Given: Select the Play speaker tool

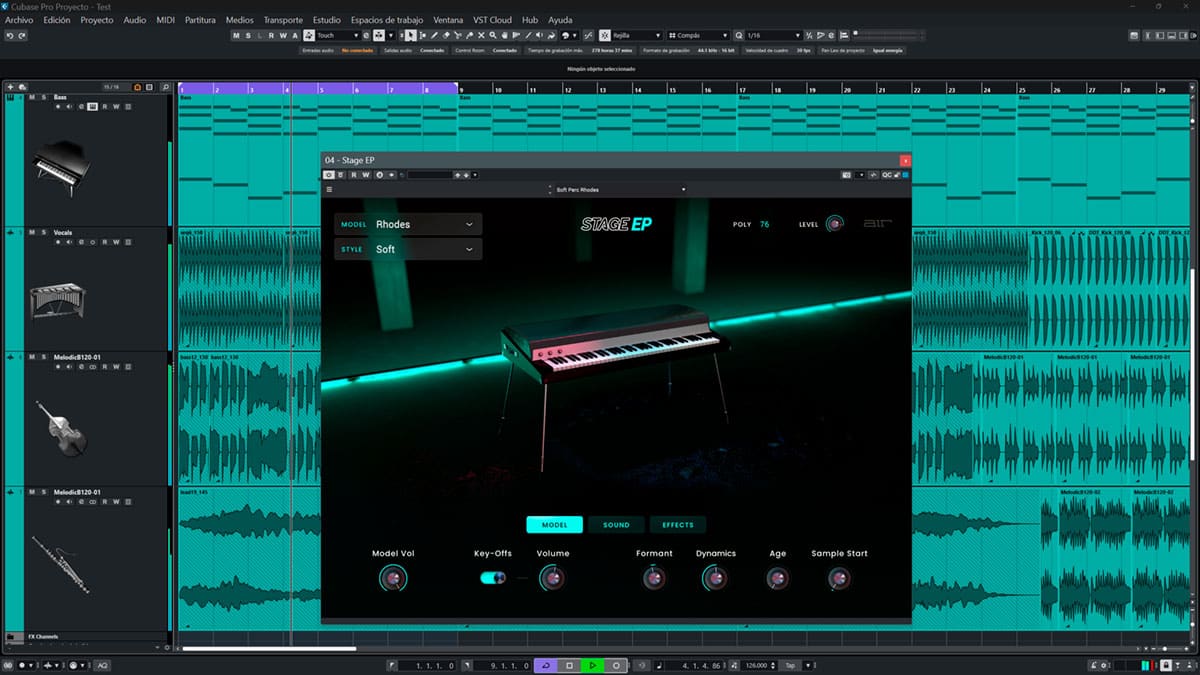Looking at the screenshot, I should point(539,35).
